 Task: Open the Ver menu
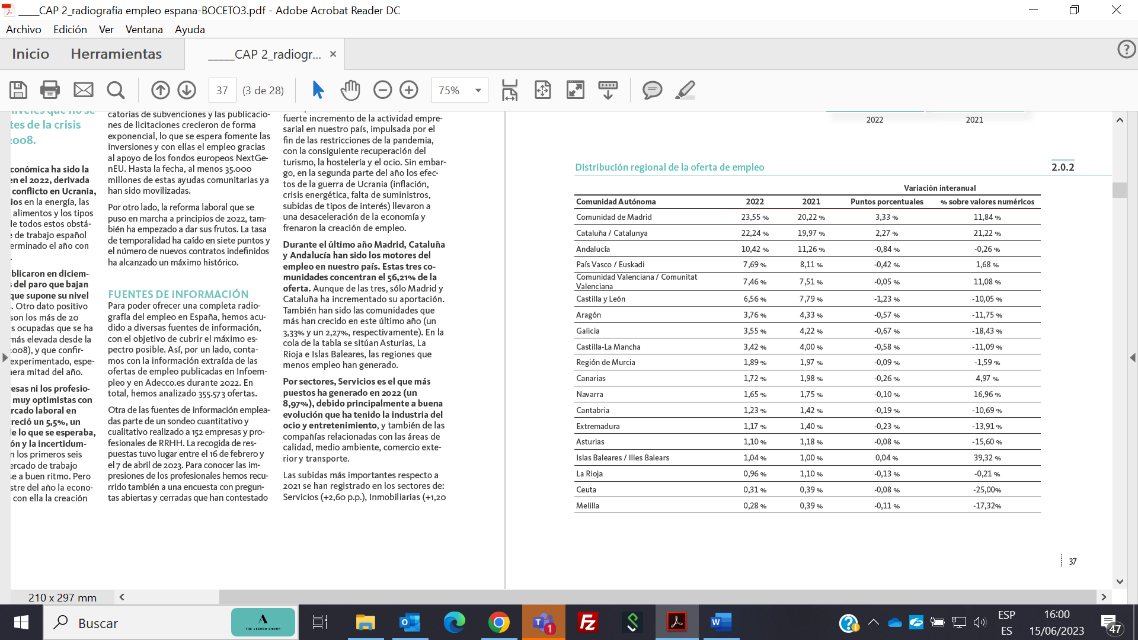click(106, 29)
